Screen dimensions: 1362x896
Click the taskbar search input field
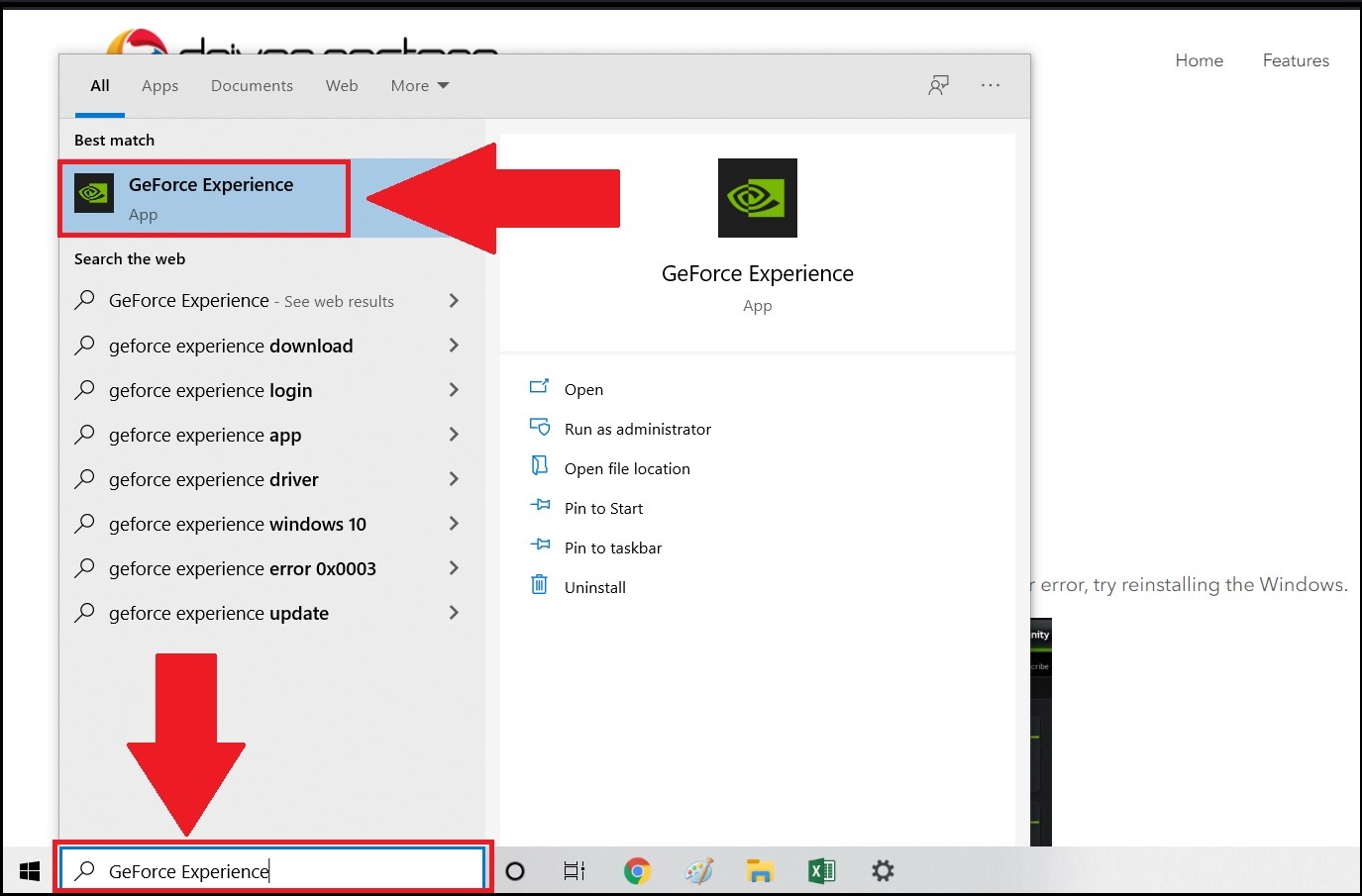274,870
